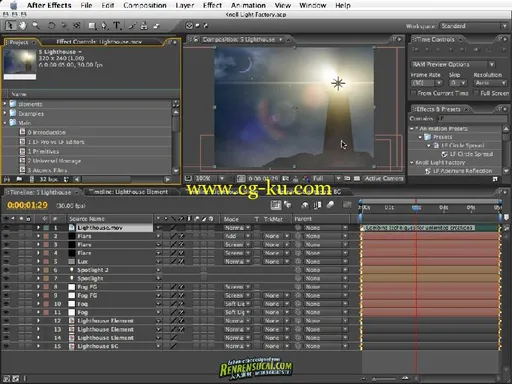
Task: Select the Rotation tool
Action: (52, 25)
